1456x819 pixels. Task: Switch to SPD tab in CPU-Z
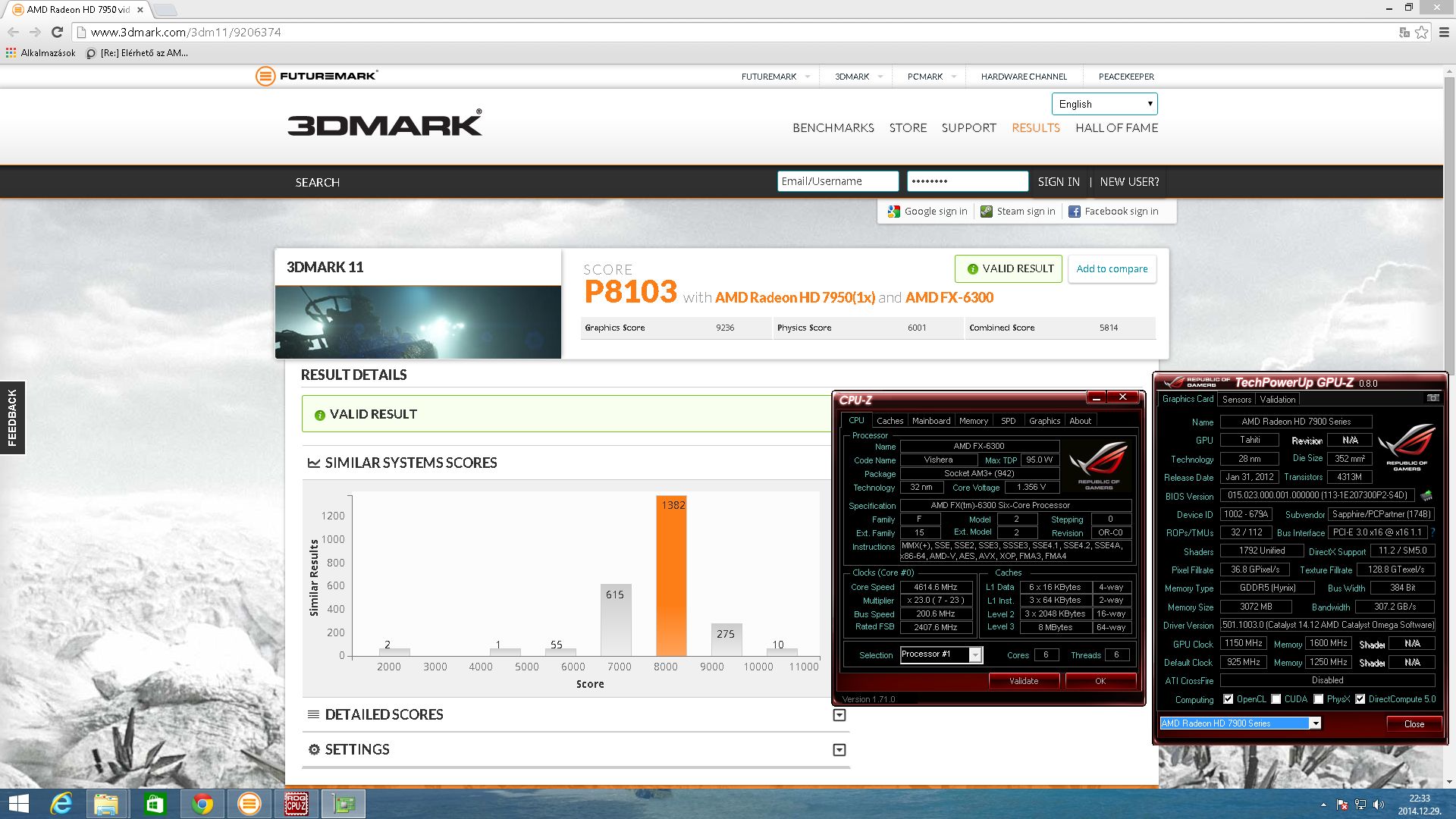pyautogui.click(x=1008, y=421)
